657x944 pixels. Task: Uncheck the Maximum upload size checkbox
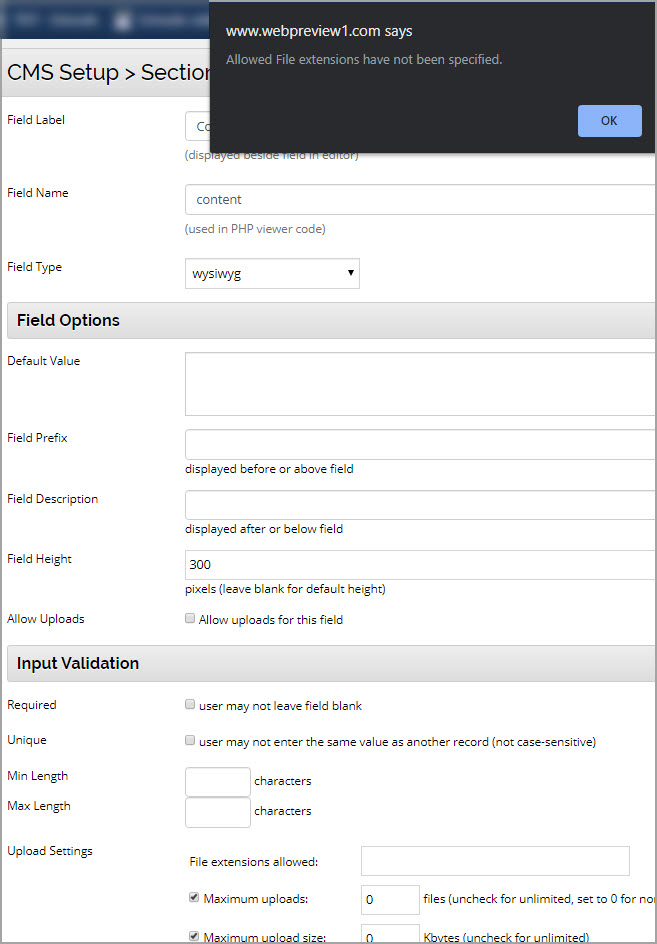194,936
